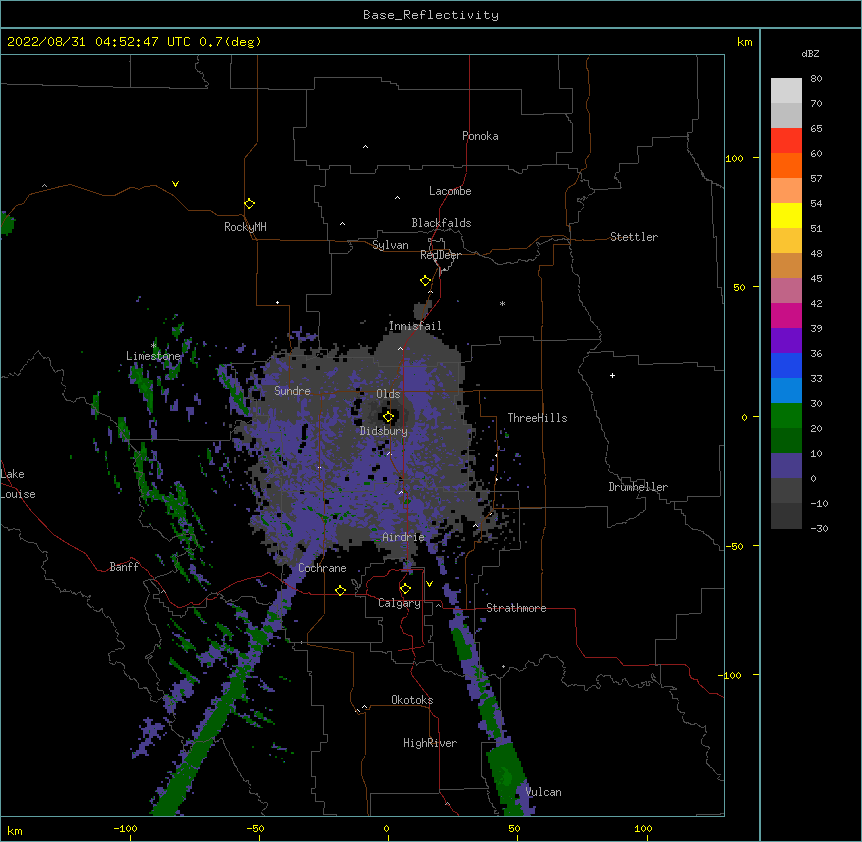The width and height of the screenshot is (862, 842).
Task: Pick the blue 33–36 dBZ legend swatch
Action: pyautogui.click(x=786, y=365)
